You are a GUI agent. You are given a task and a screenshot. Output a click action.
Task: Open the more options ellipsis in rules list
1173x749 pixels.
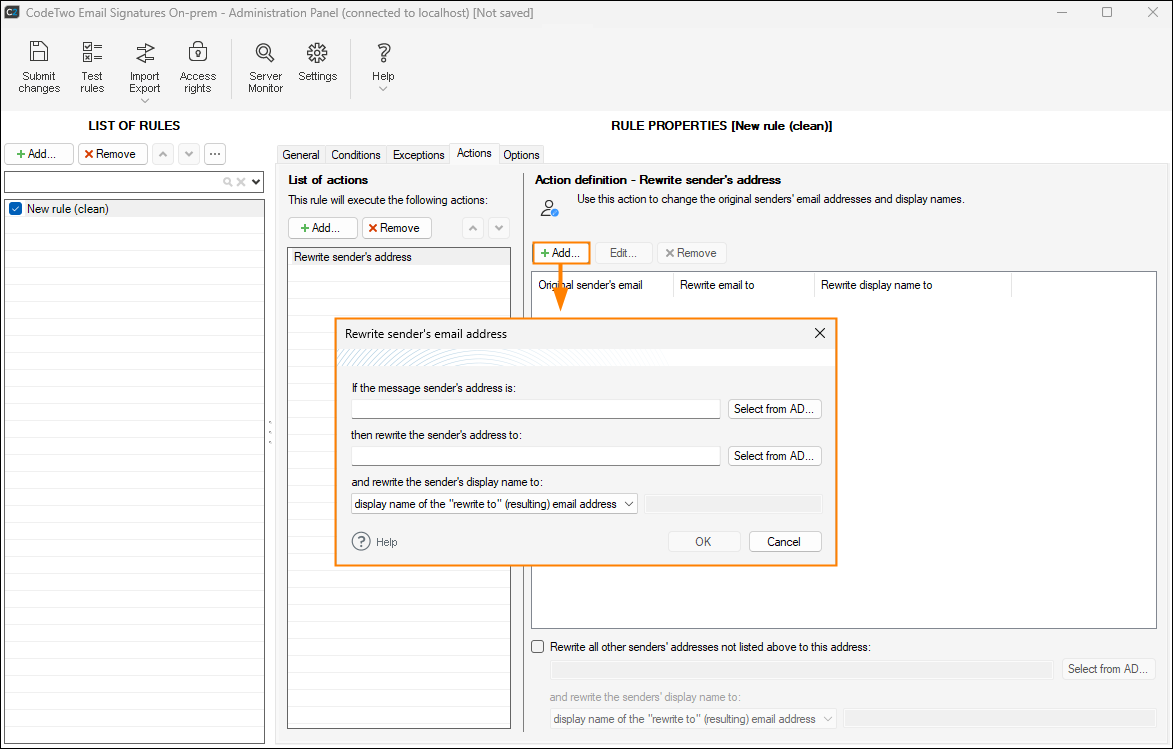pos(215,154)
